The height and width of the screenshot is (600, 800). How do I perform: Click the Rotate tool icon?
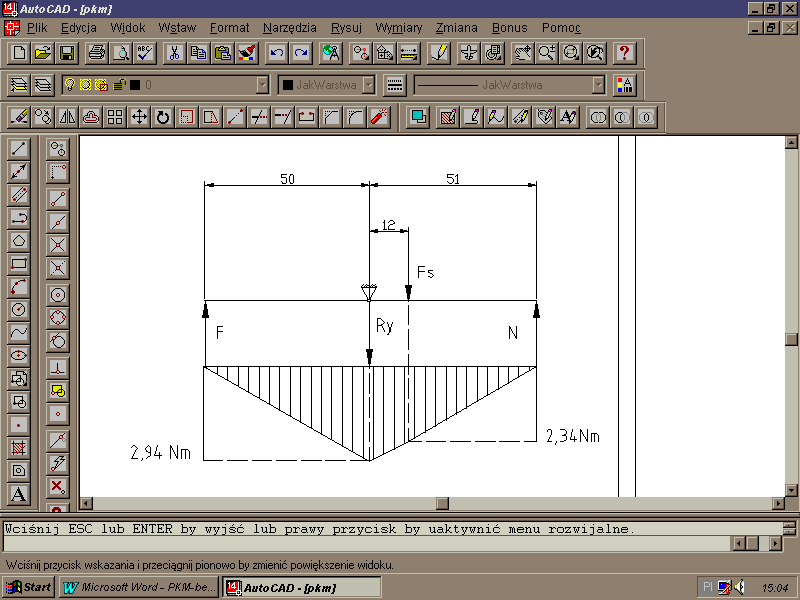click(162, 117)
